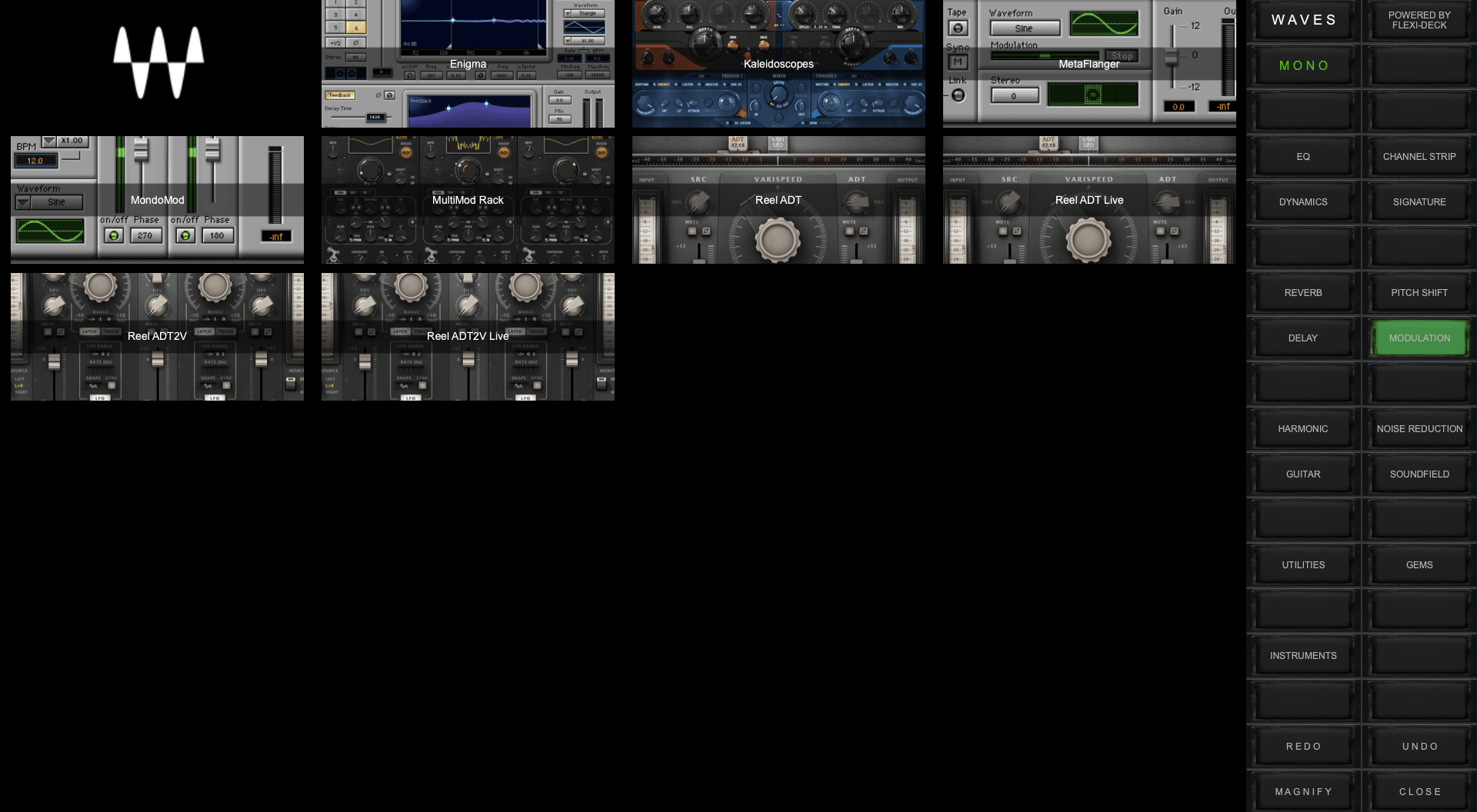Screen dimensions: 1477x812
Task: Select the MetaFlanger plugin tile
Action: tap(1089, 64)
